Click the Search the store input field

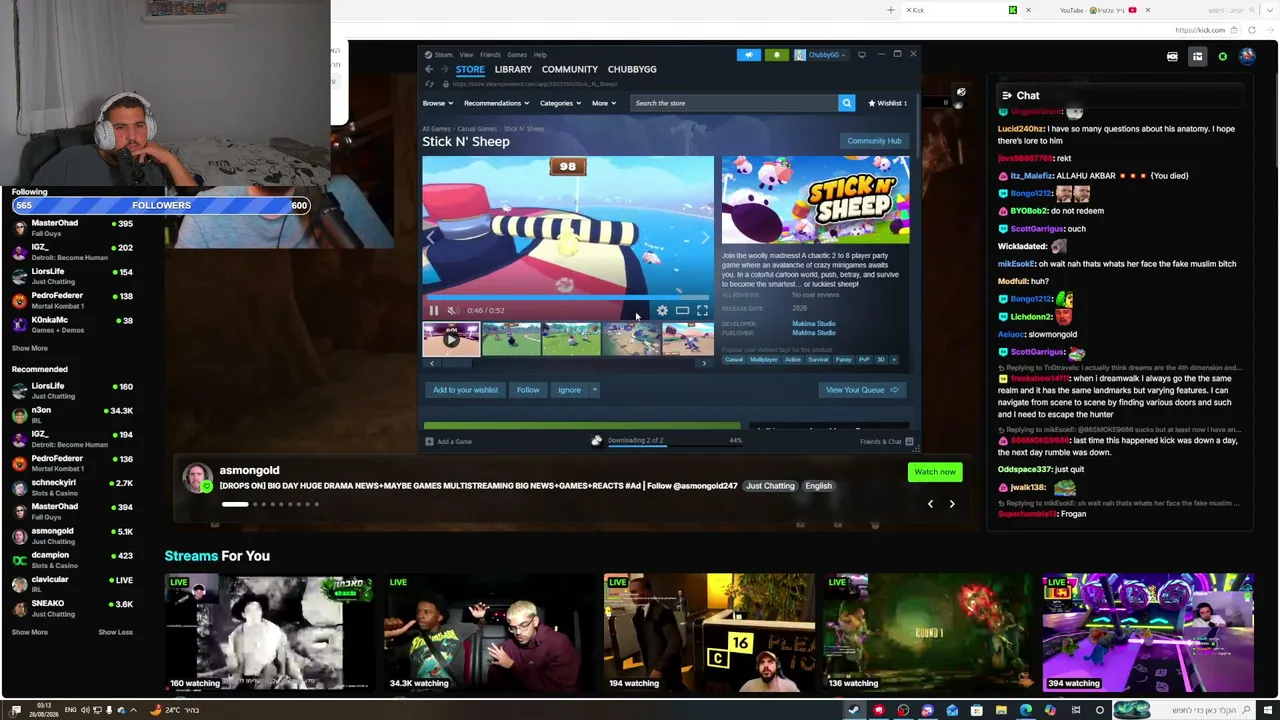pos(734,103)
